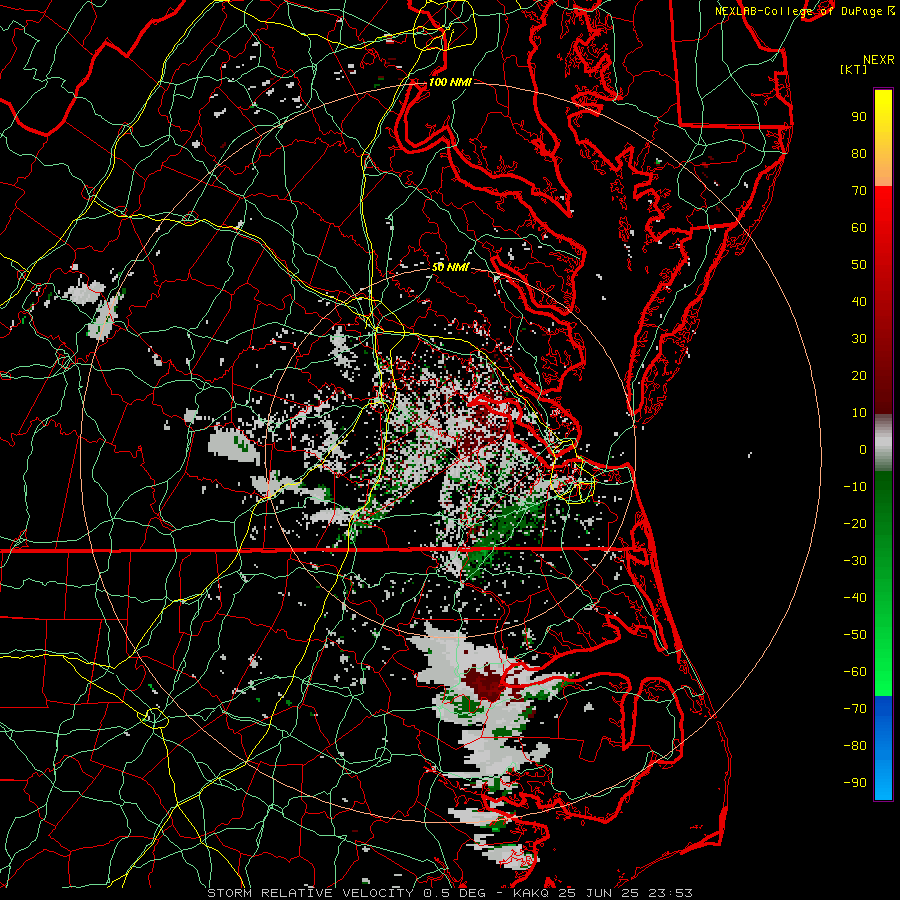Click the NEXLAB-College of DuPage title text
Viewport: 900px width, 900px height.
pyautogui.click(x=800, y=11)
